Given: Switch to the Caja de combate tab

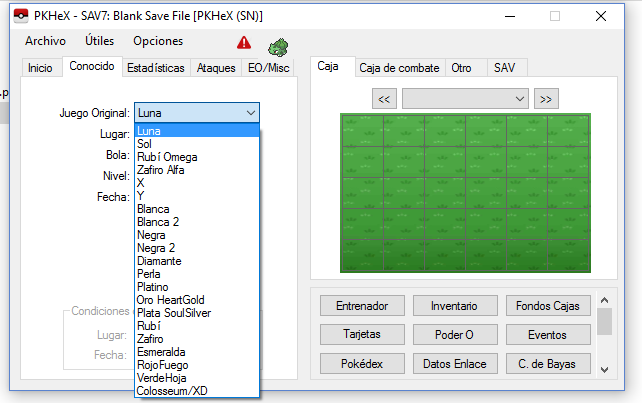Looking at the screenshot, I should pos(399,68).
